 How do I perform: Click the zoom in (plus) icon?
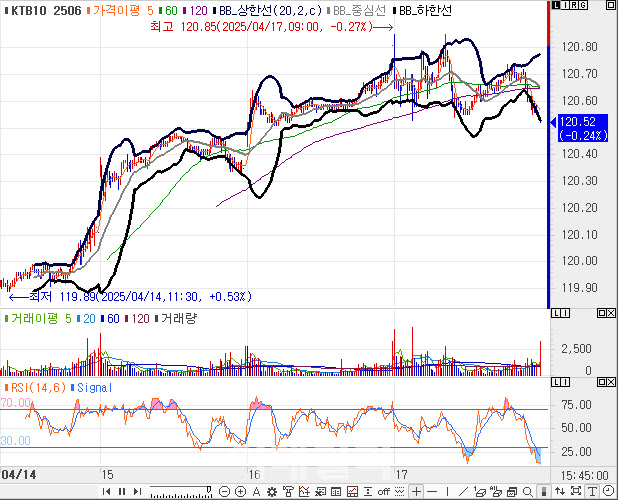[241, 491]
